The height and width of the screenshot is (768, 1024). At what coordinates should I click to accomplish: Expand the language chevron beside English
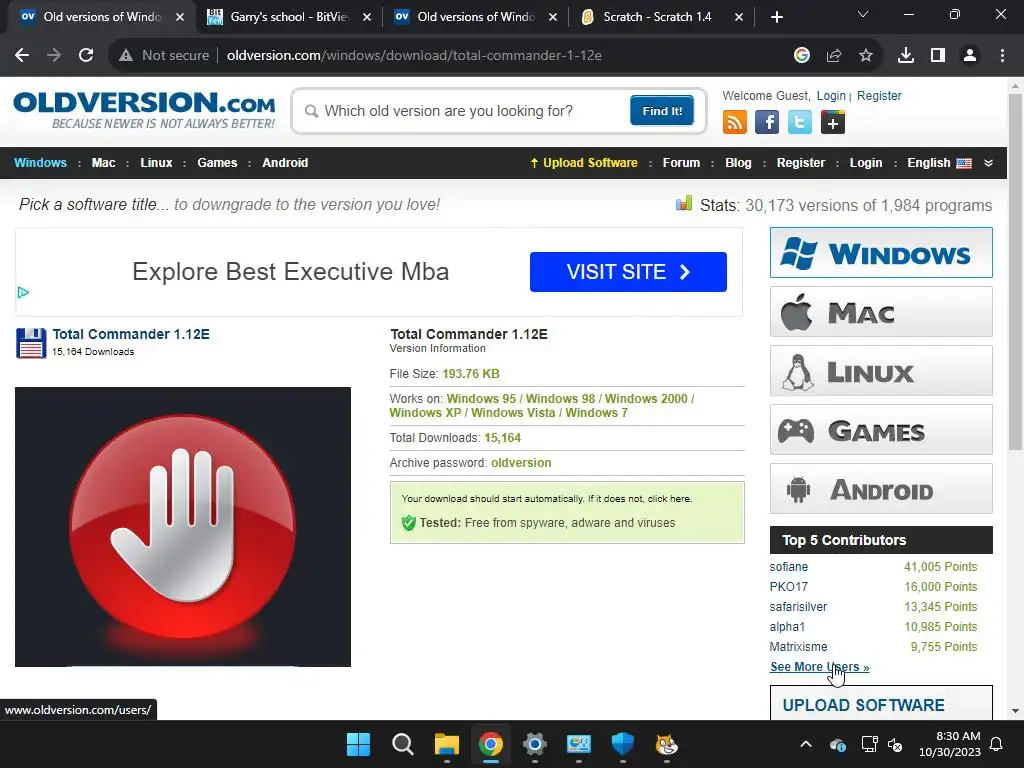pyautogui.click(x=989, y=163)
